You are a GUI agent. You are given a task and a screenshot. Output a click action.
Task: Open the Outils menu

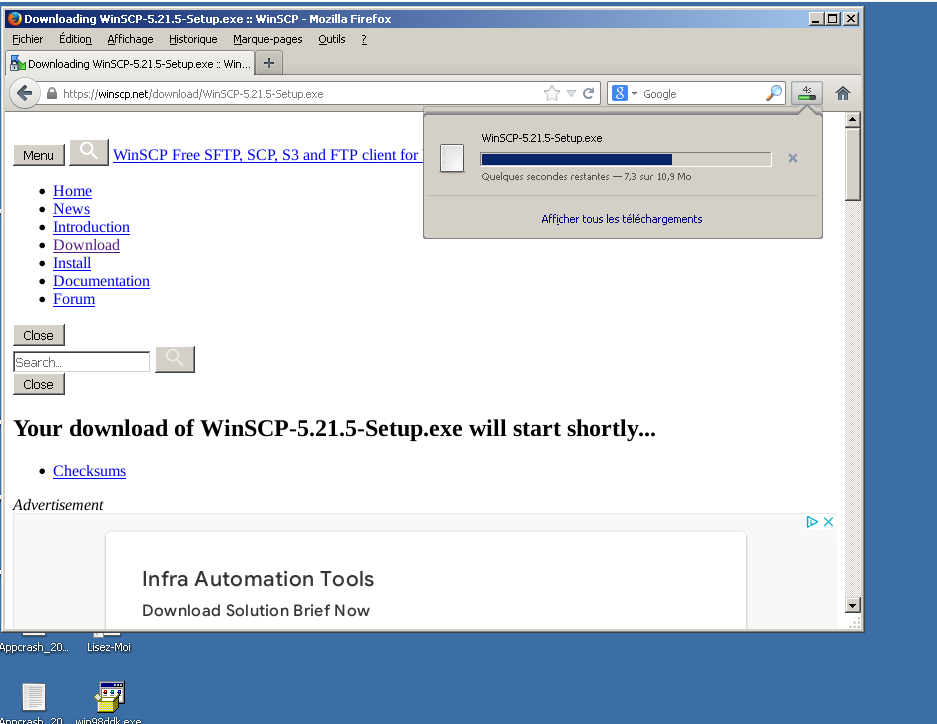tap(332, 39)
